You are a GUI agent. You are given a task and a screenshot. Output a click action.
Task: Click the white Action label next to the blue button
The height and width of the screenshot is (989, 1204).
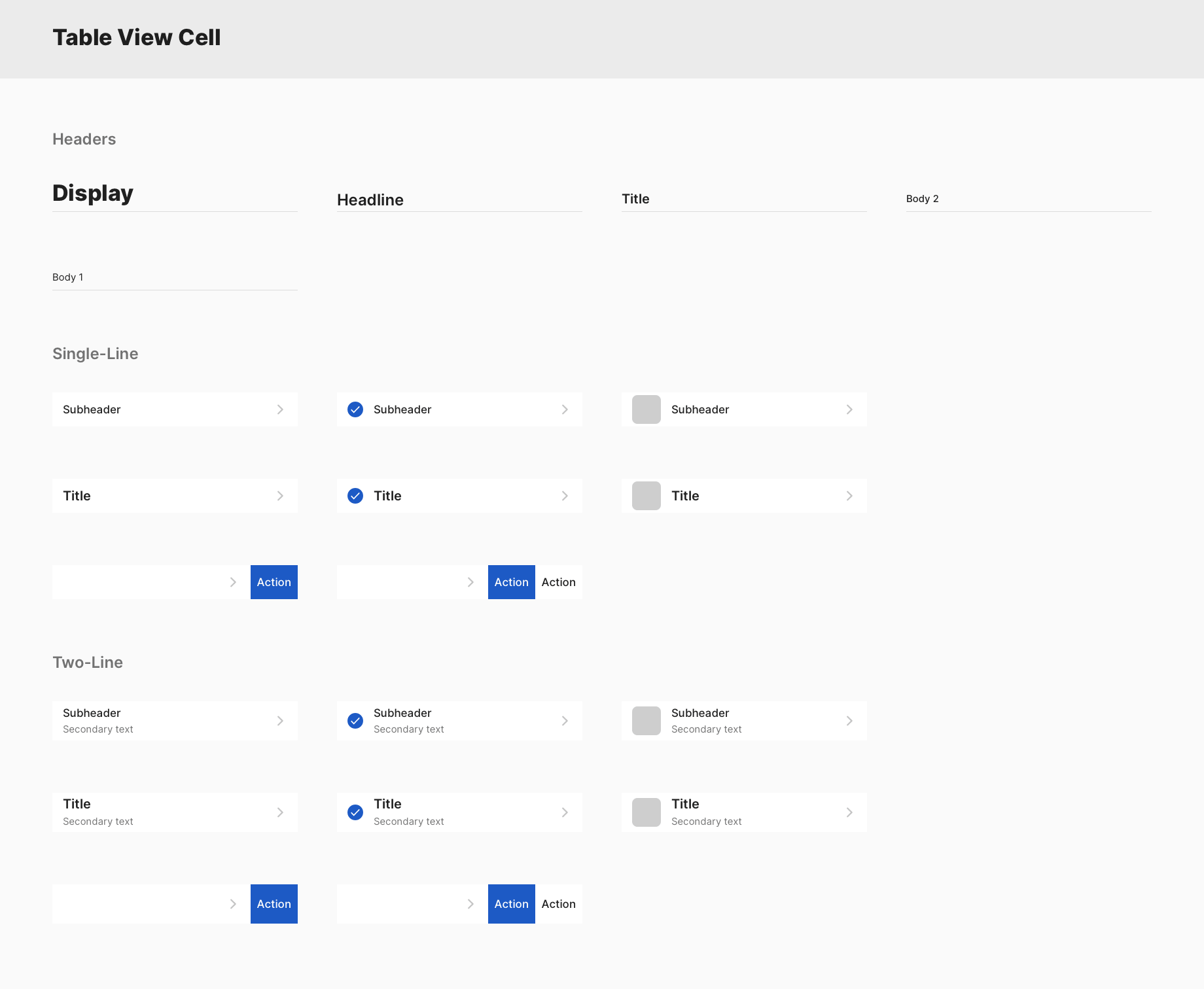[x=559, y=581]
